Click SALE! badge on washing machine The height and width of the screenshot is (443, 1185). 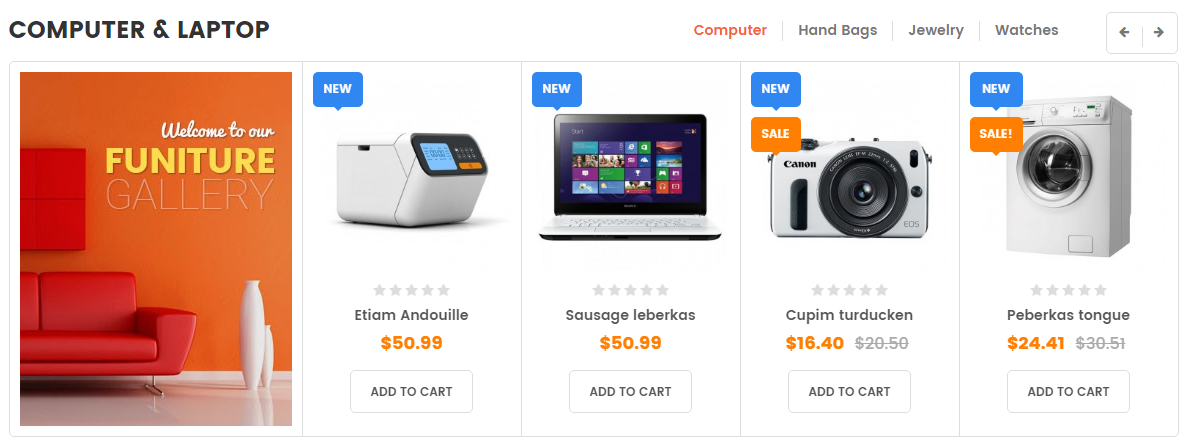996,135
